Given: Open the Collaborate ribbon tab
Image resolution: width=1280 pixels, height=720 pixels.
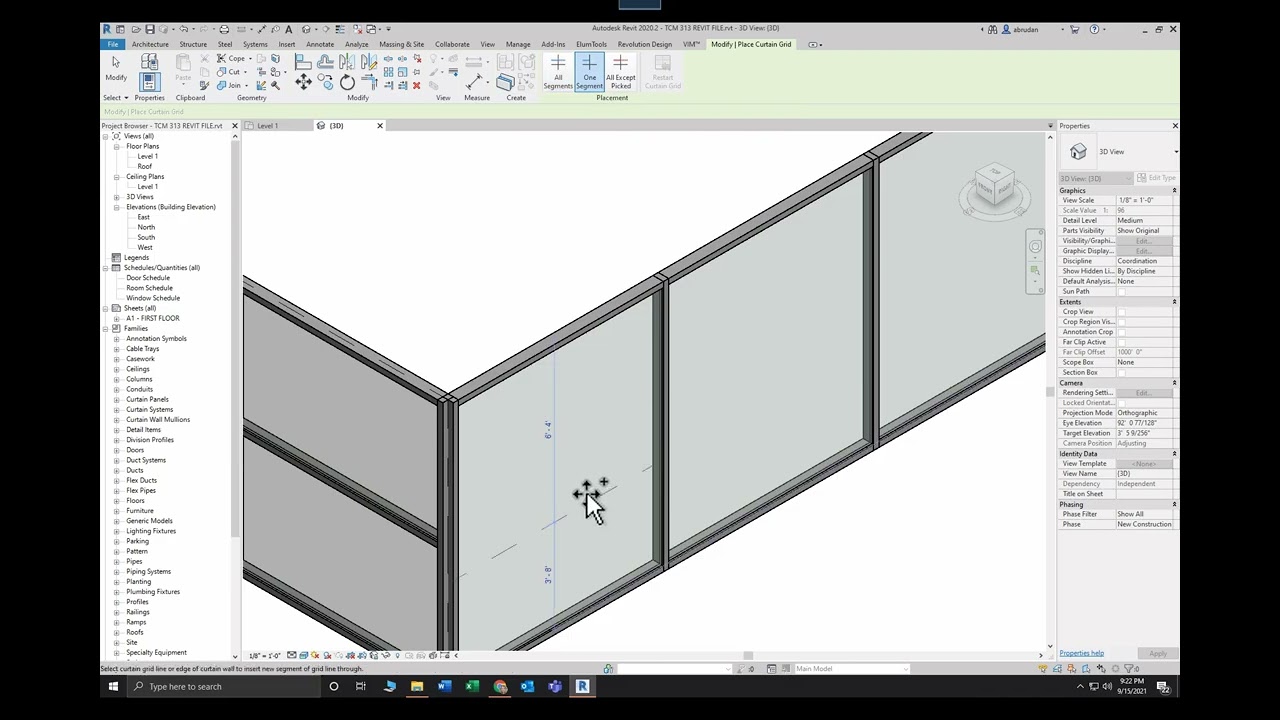Looking at the screenshot, I should coord(452,44).
